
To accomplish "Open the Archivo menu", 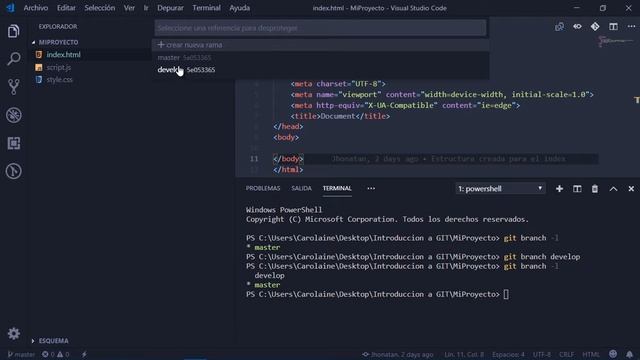I will tap(36, 8).
